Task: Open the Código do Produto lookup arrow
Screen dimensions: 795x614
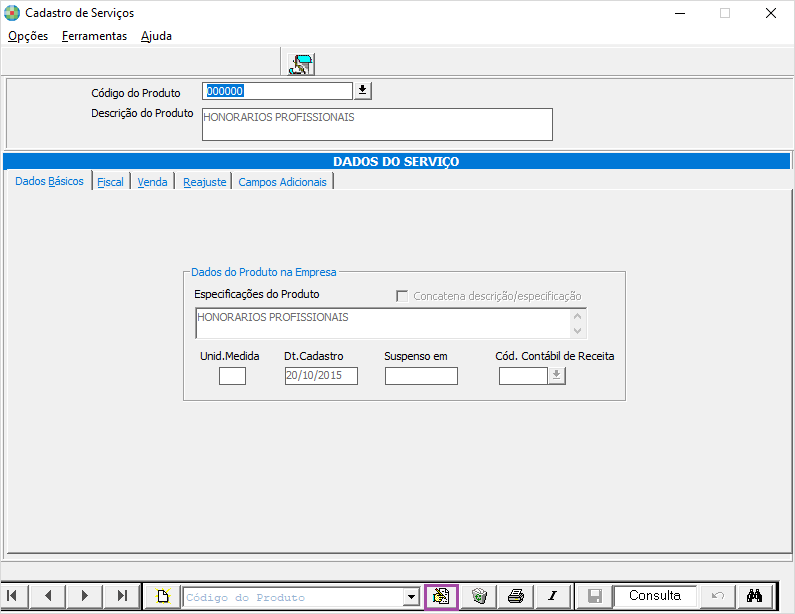Action: pyautogui.click(x=362, y=91)
